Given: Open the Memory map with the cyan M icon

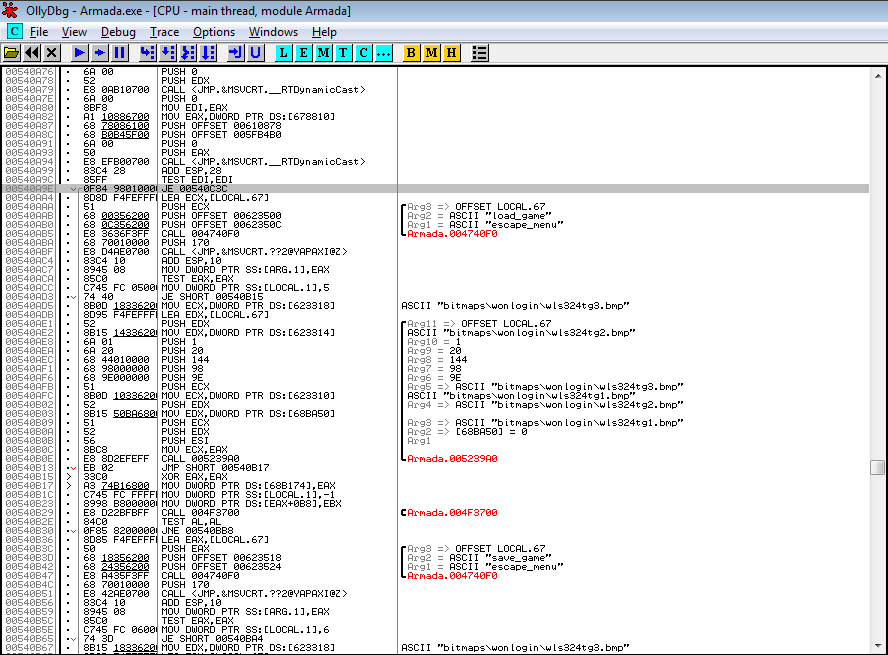Looking at the screenshot, I should coord(323,53).
